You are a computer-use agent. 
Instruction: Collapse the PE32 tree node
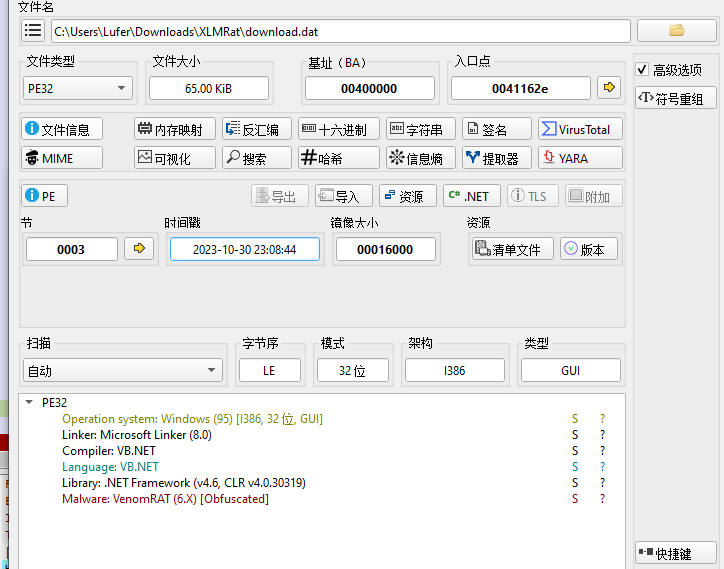point(28,403)
